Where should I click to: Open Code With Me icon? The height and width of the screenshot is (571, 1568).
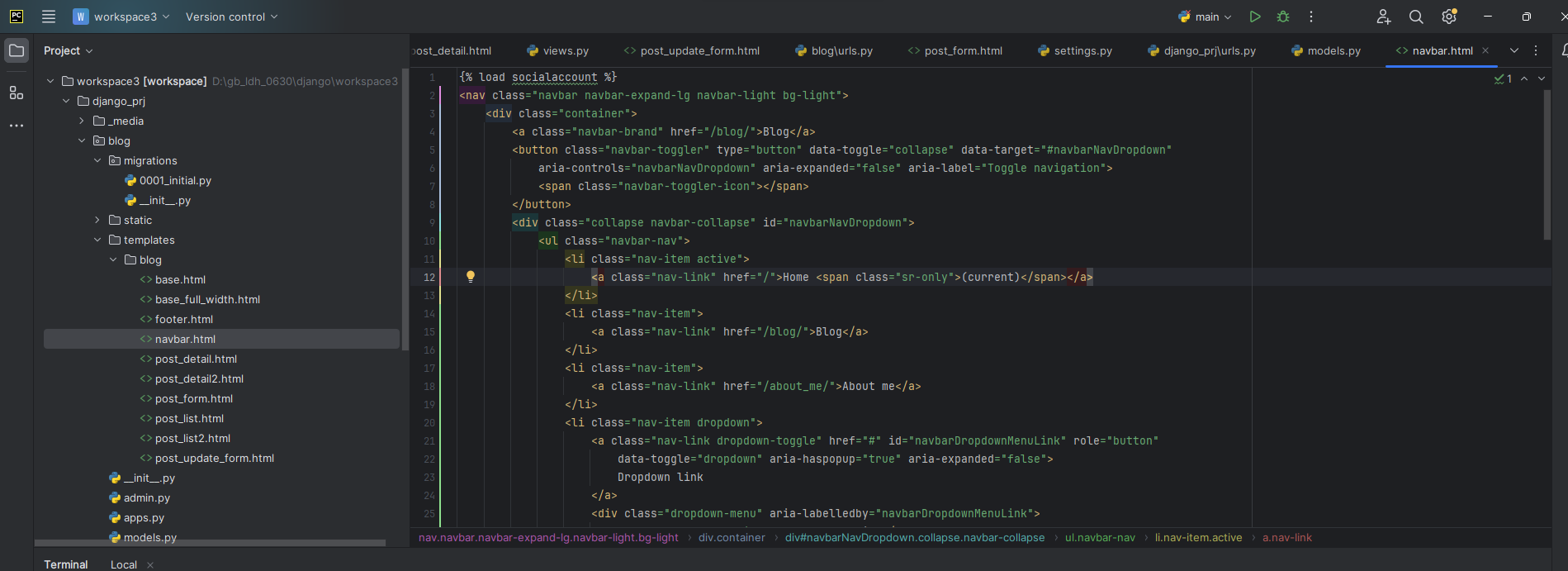click(x=1384, y=17)
